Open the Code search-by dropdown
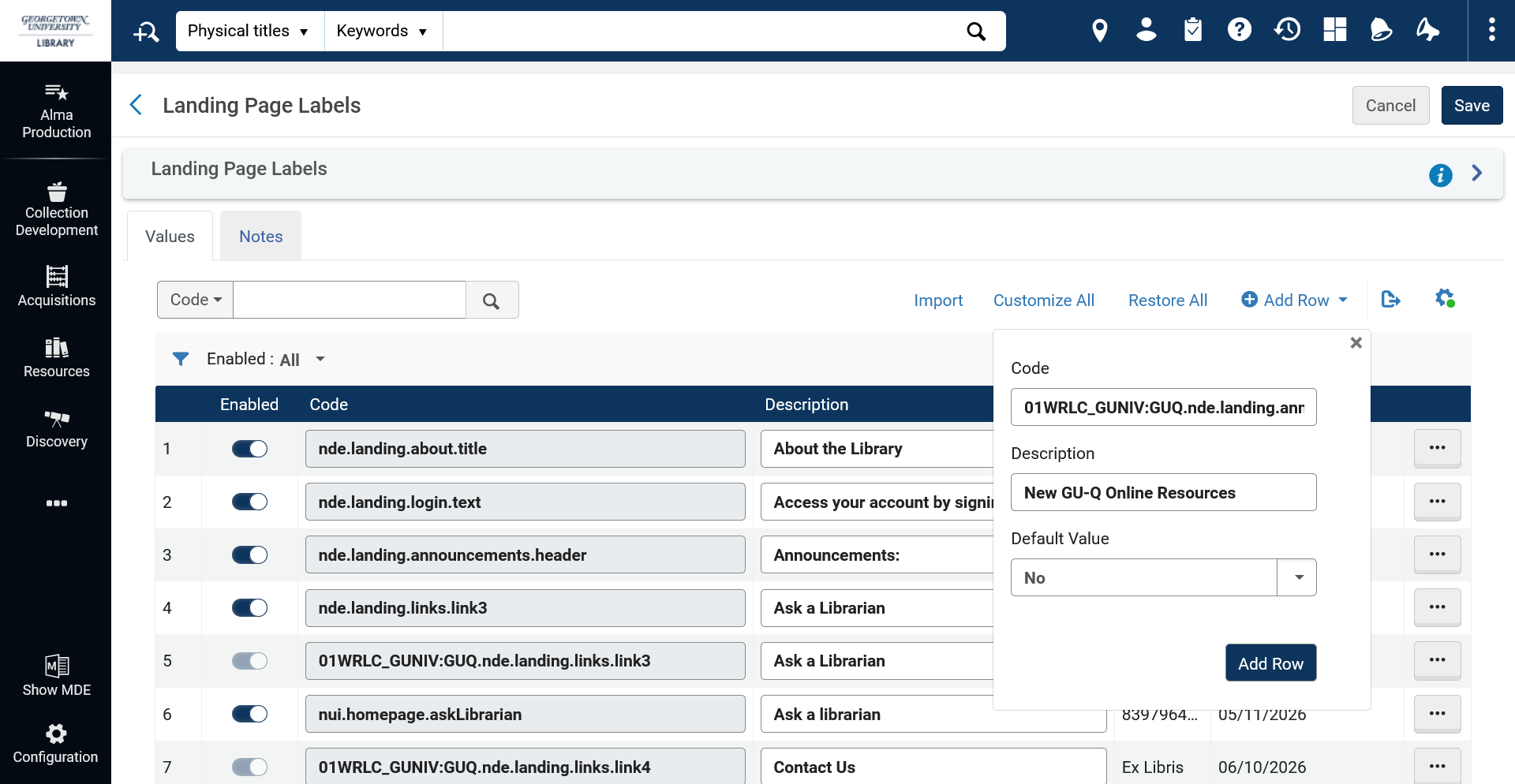Image resolution: width=1515 pixels, height=784 pixels. click(196, 300)
